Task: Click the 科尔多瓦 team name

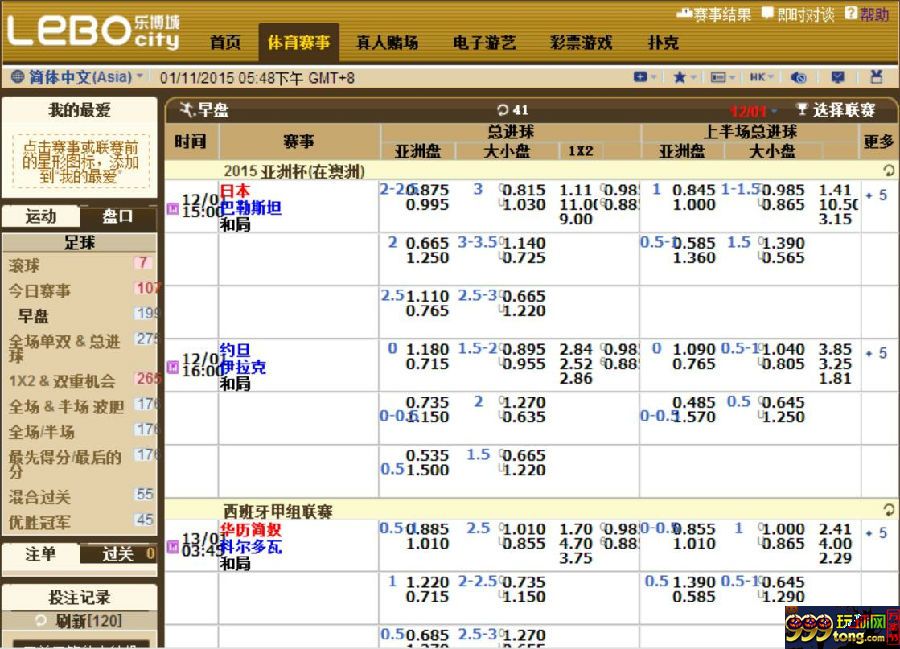Action: [x=251, y=546]
